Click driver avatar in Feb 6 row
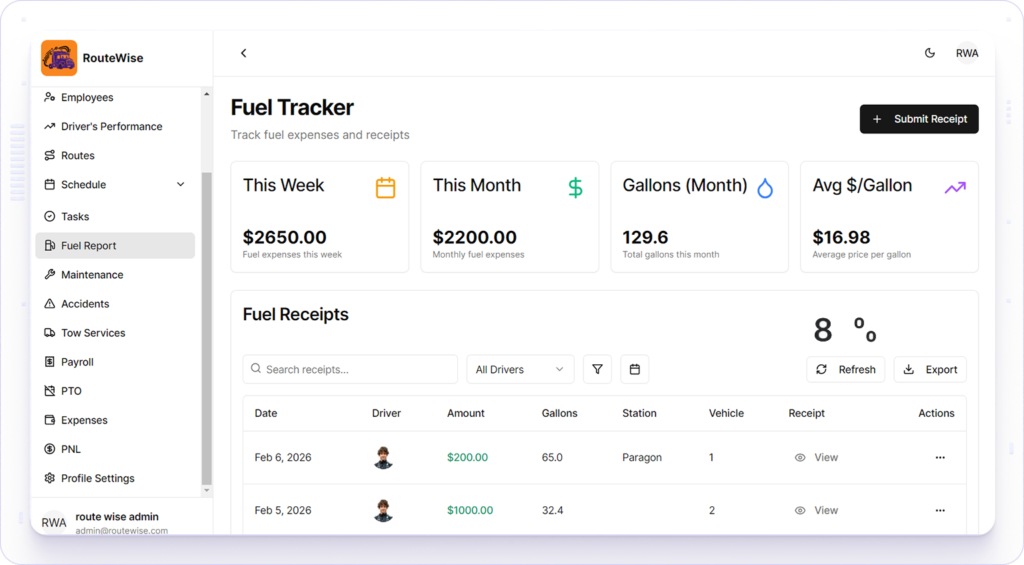The image size is (1024, 565). [x=383, y=457]
